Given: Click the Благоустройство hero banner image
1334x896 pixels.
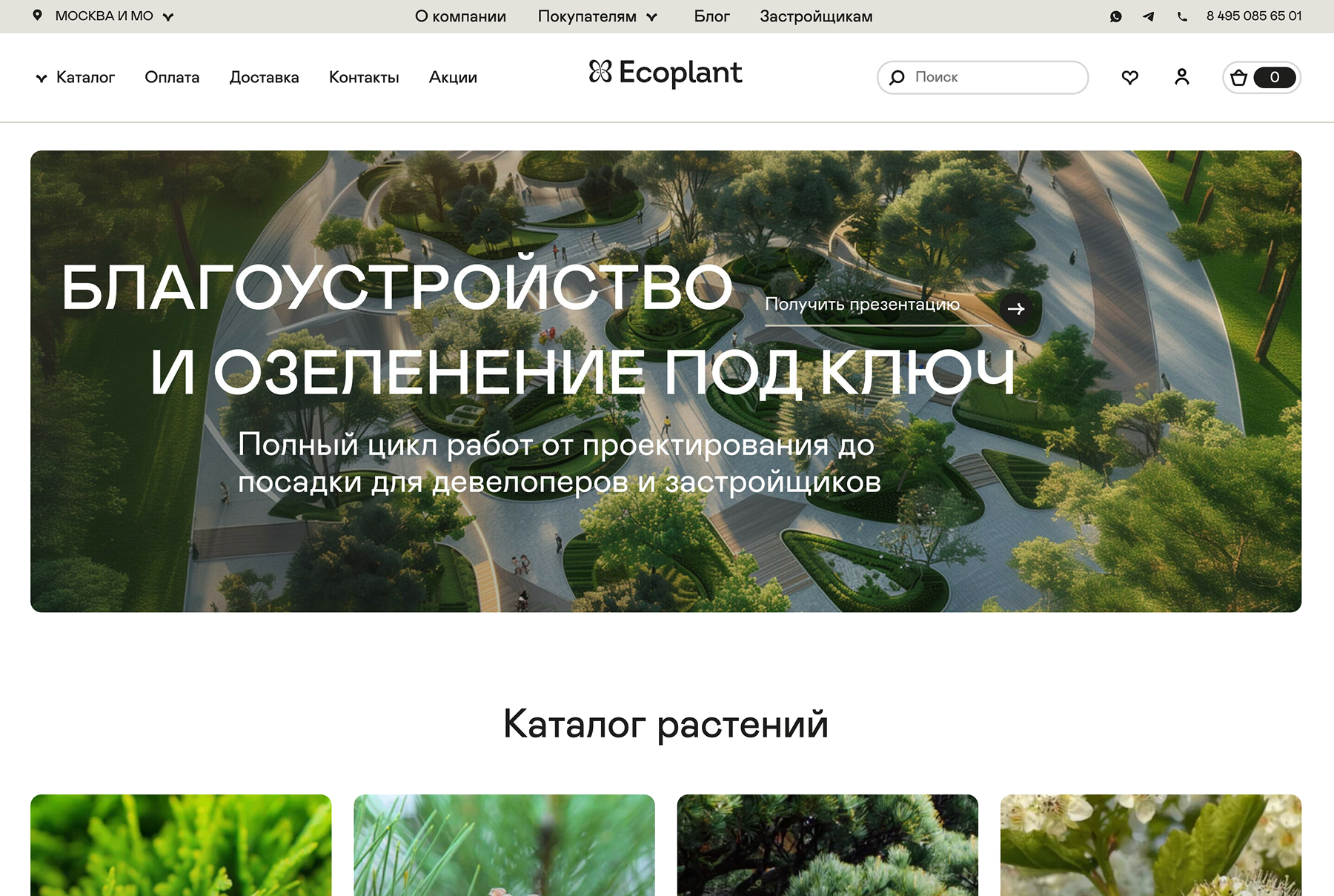Looking at the screenshot, I should [x=666, y=381].
